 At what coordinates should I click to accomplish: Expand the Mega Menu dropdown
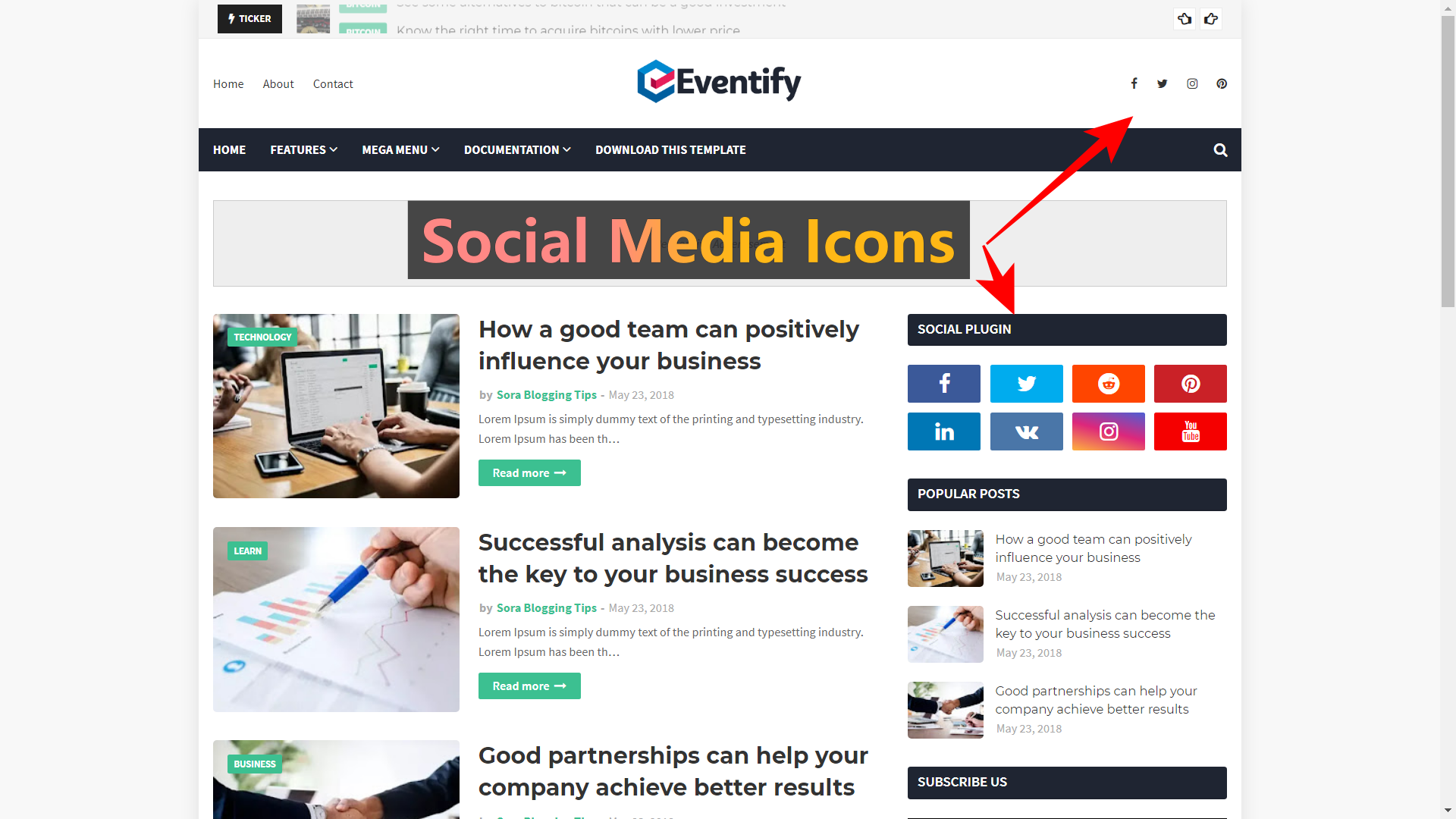400,150
